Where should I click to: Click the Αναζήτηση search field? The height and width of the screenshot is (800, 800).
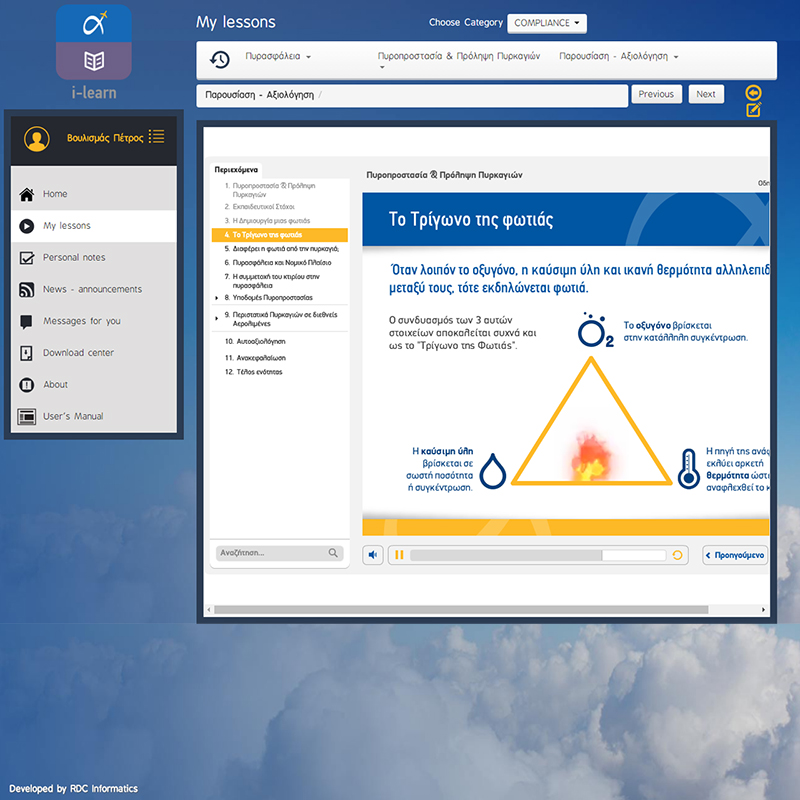pos(270,553)
